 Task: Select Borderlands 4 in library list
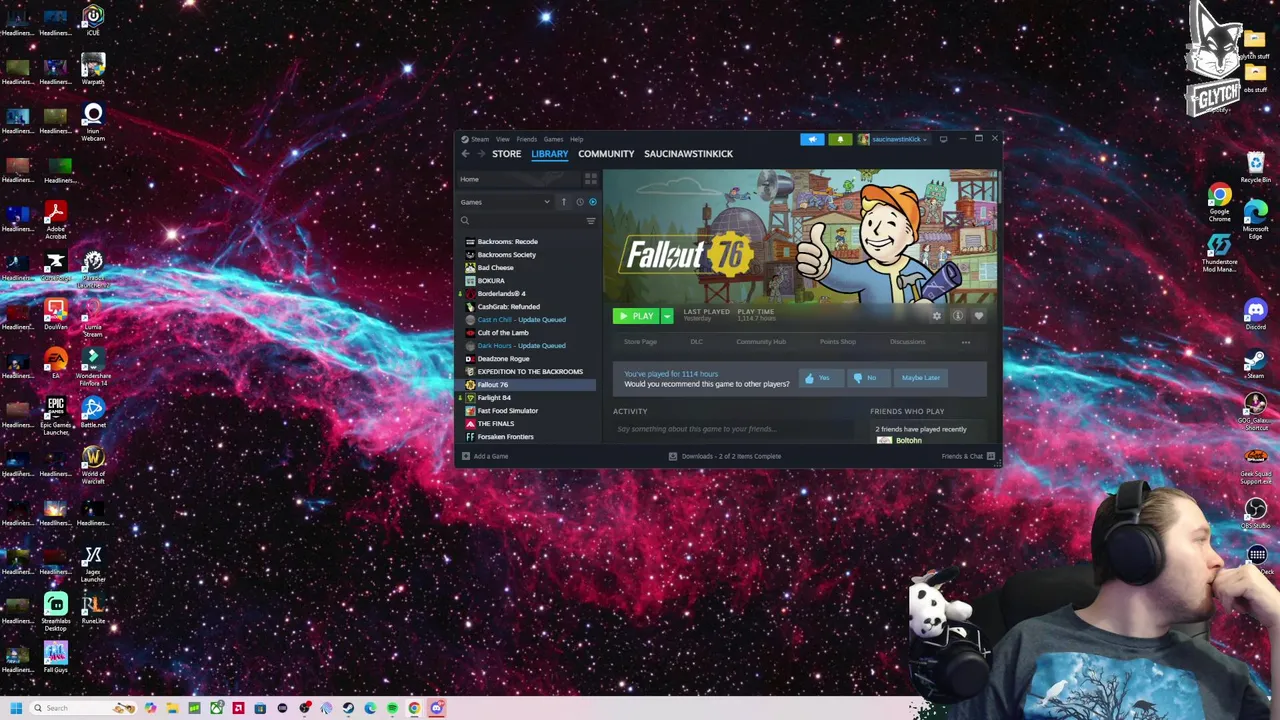point(502,294)
